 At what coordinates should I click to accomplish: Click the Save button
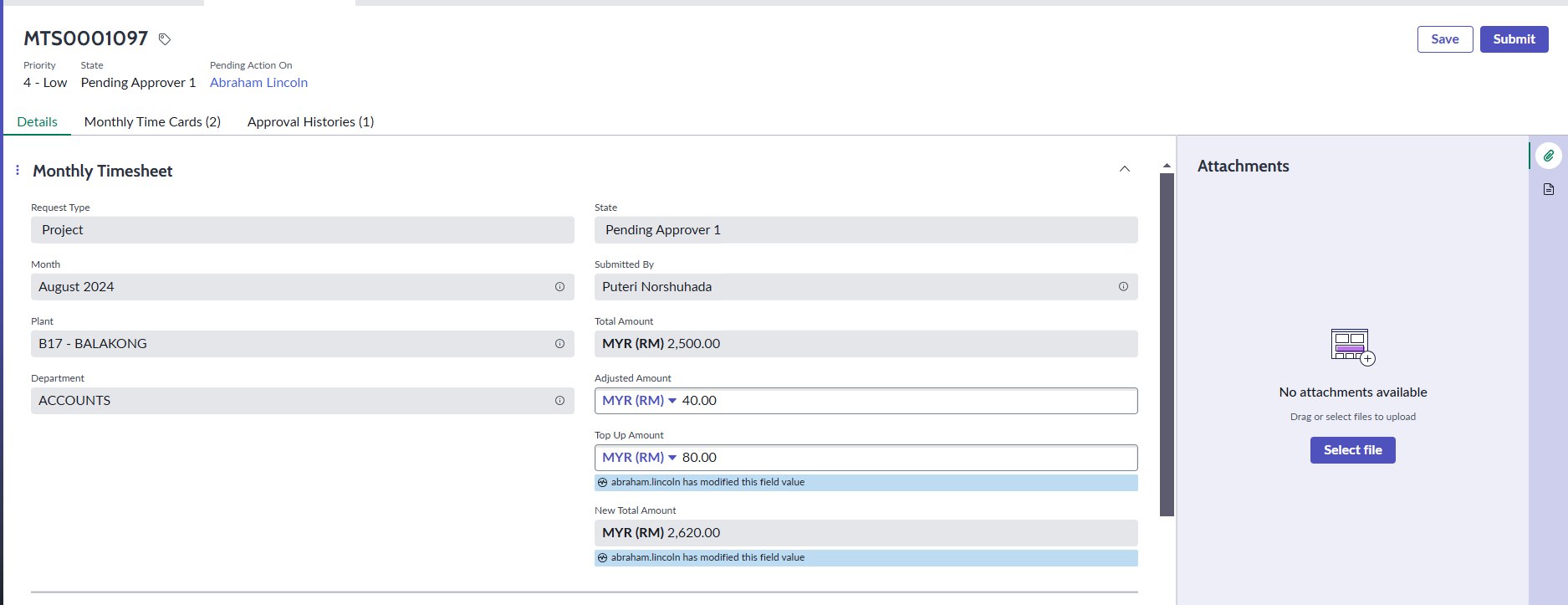[x=1444, y=39]
